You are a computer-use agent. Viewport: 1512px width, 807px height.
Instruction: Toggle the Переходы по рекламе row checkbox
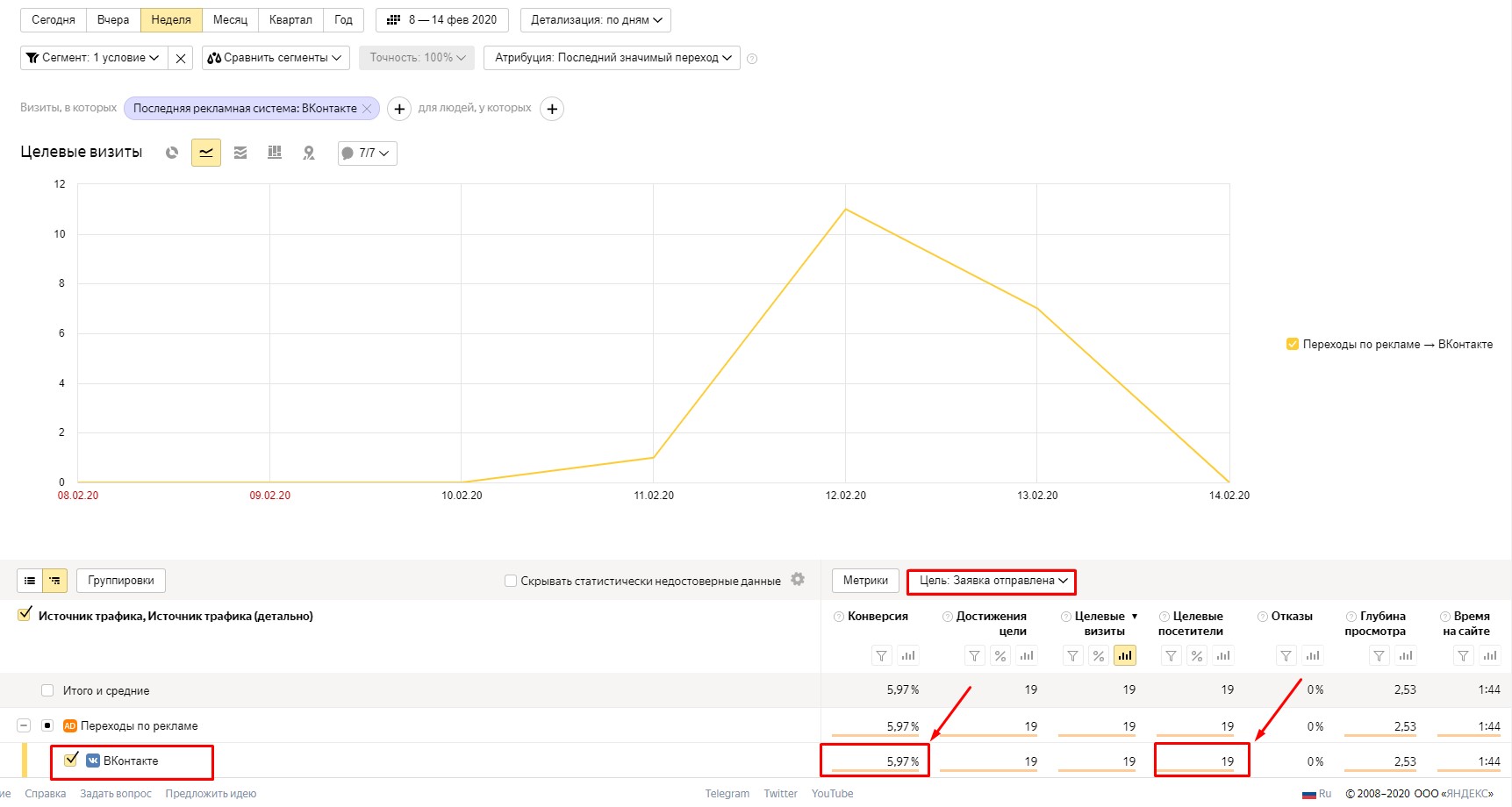tap(47, 725)
